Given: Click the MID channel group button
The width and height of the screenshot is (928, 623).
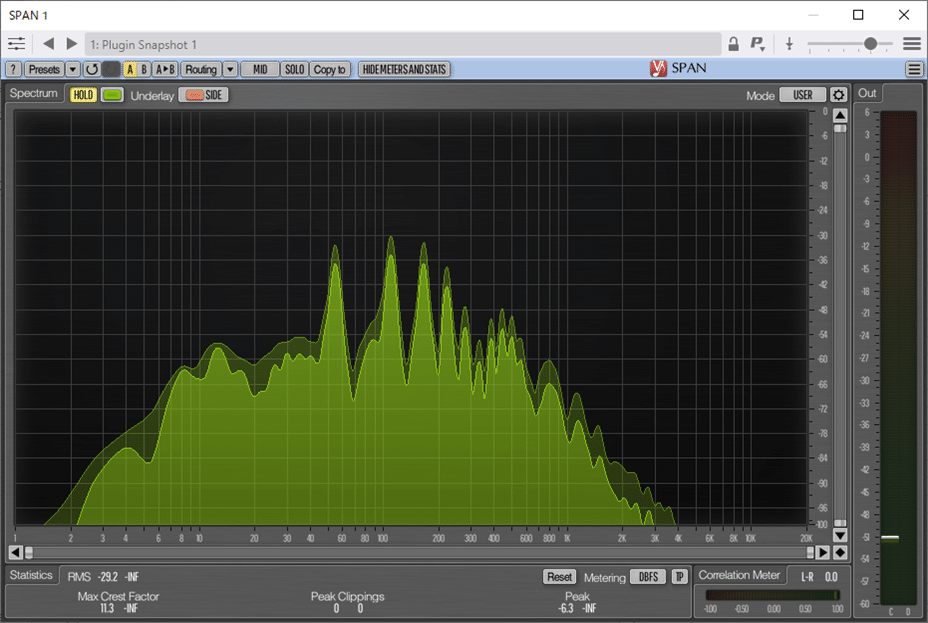Looking at the screenshot, I should (x=260, y=69).
